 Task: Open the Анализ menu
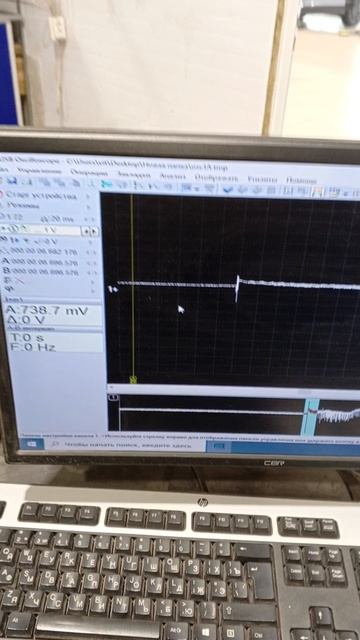[172, 176]
